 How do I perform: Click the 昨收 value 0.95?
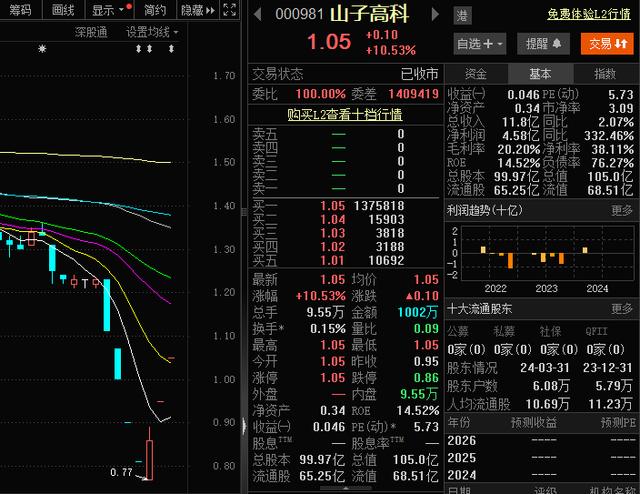pyautogui.click(x=426, y=361)
